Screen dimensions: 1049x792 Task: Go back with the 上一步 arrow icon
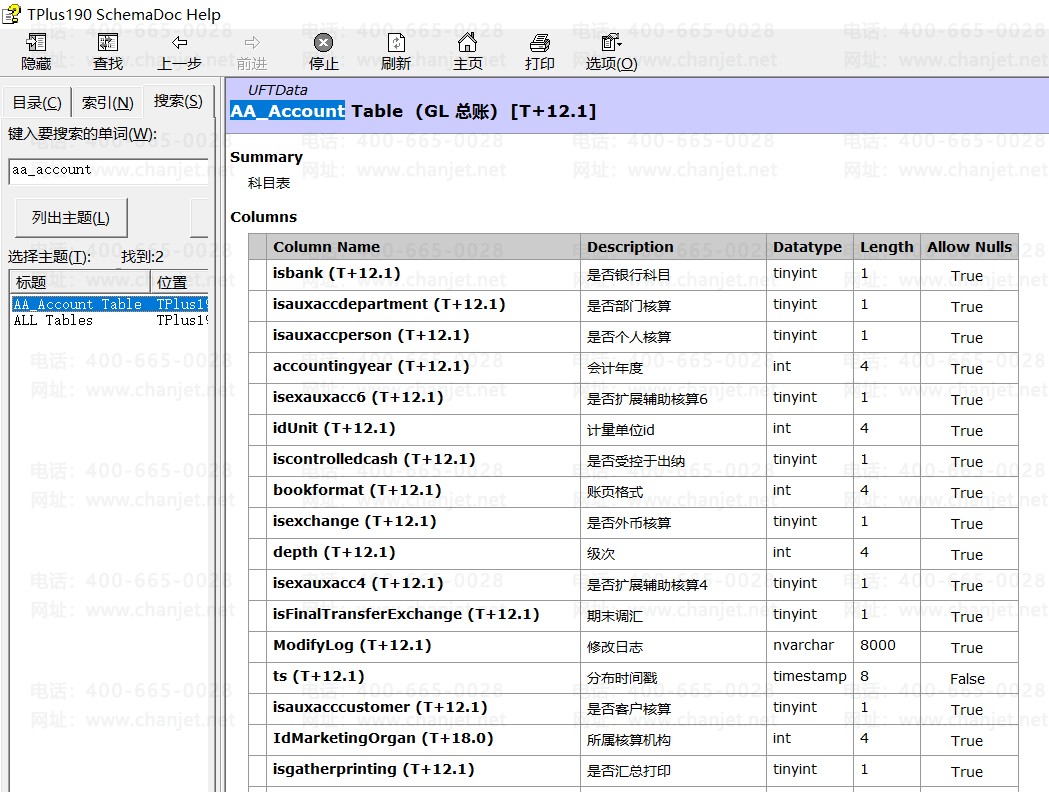click(x=179, y=43)
